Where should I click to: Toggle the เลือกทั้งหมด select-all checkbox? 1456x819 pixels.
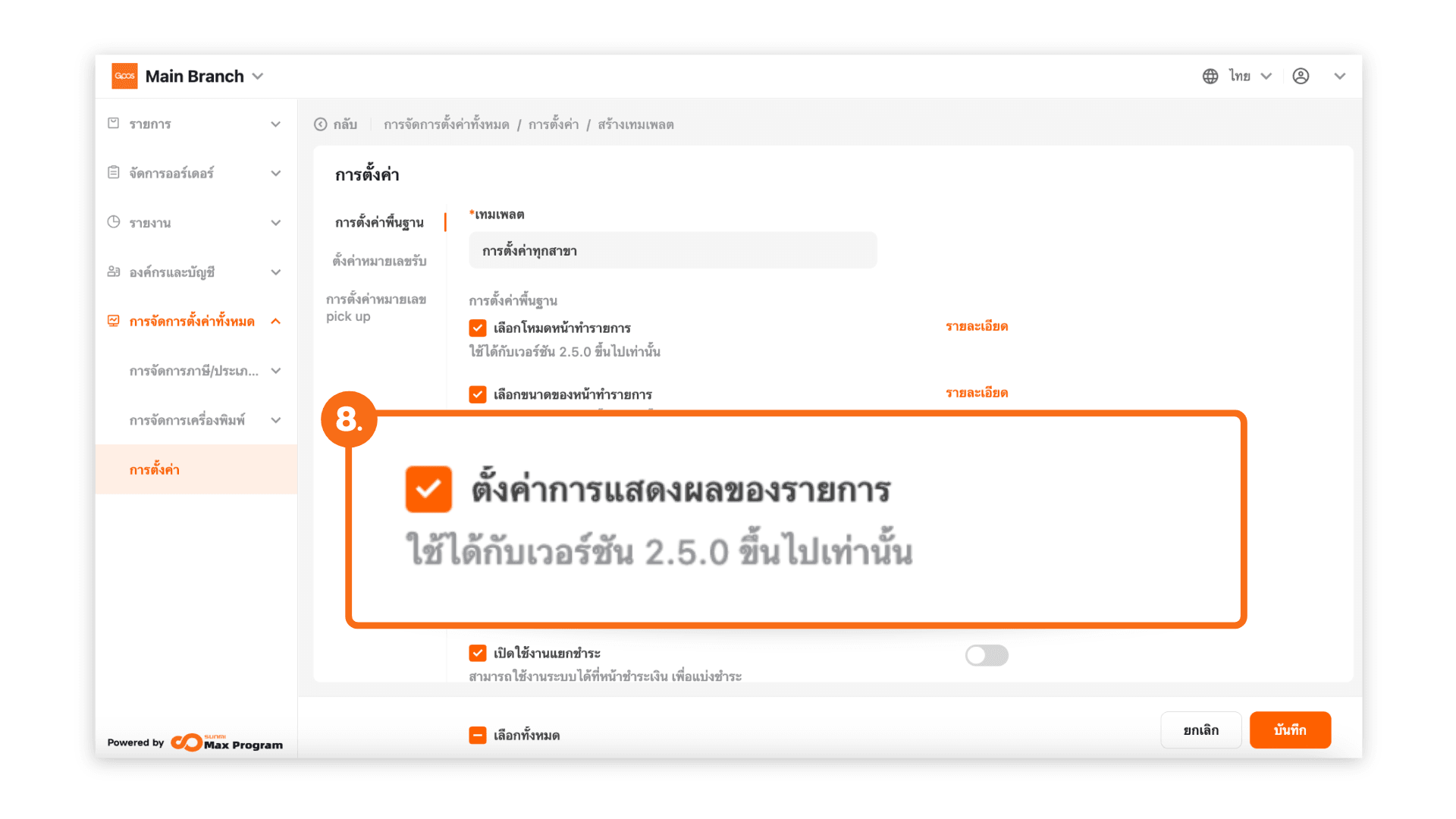[478, 735]
